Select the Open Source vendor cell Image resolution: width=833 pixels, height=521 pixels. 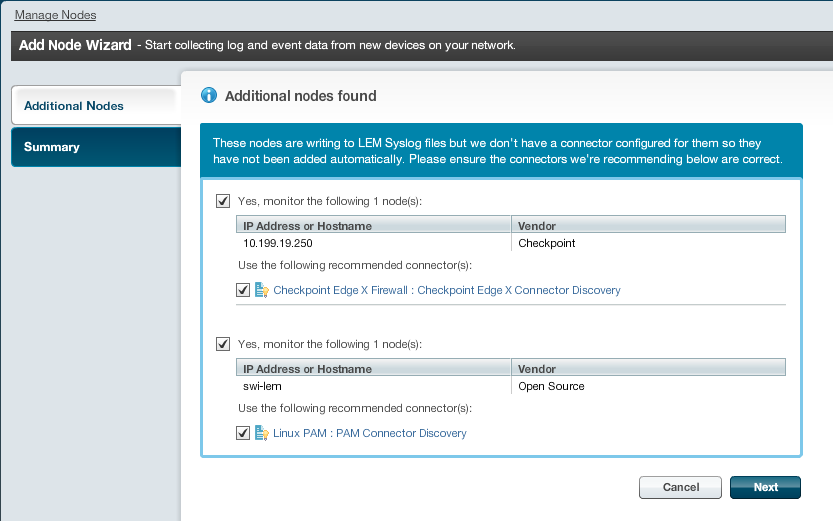click(x=648, y=386)
